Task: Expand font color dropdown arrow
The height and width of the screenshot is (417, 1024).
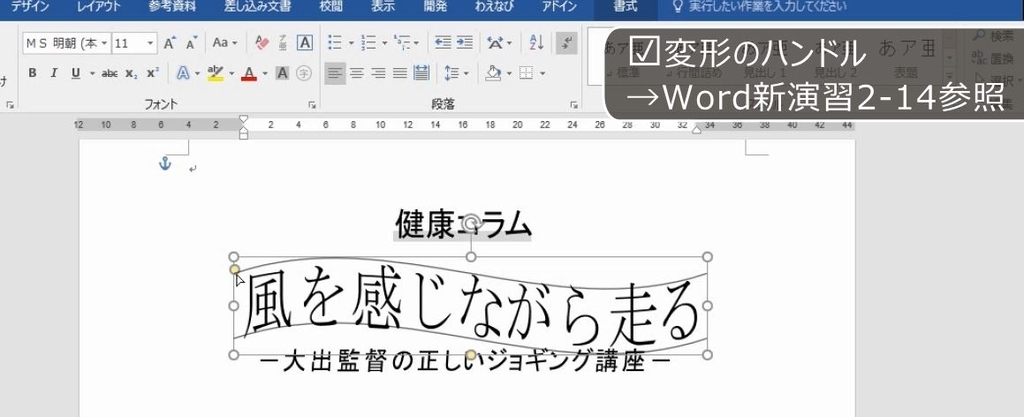Action: [265, 74]
